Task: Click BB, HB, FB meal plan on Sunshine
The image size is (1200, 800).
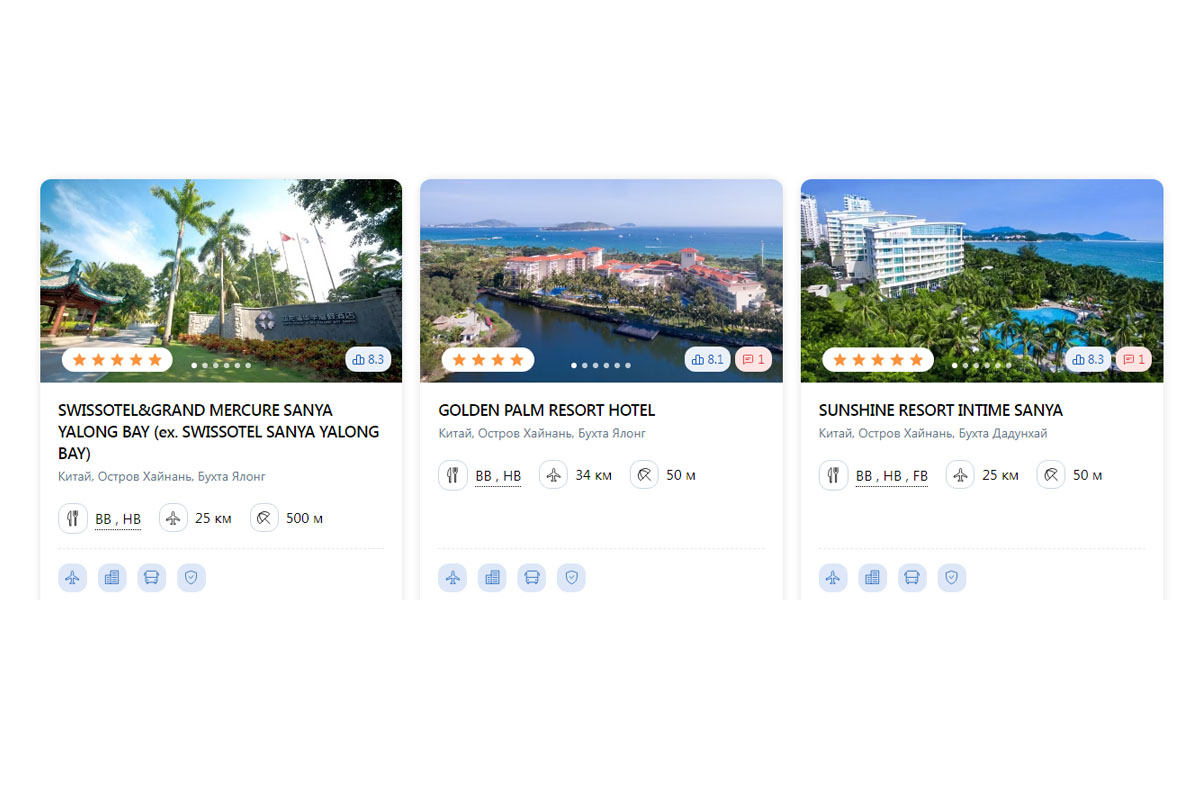Action: [892, 476]
